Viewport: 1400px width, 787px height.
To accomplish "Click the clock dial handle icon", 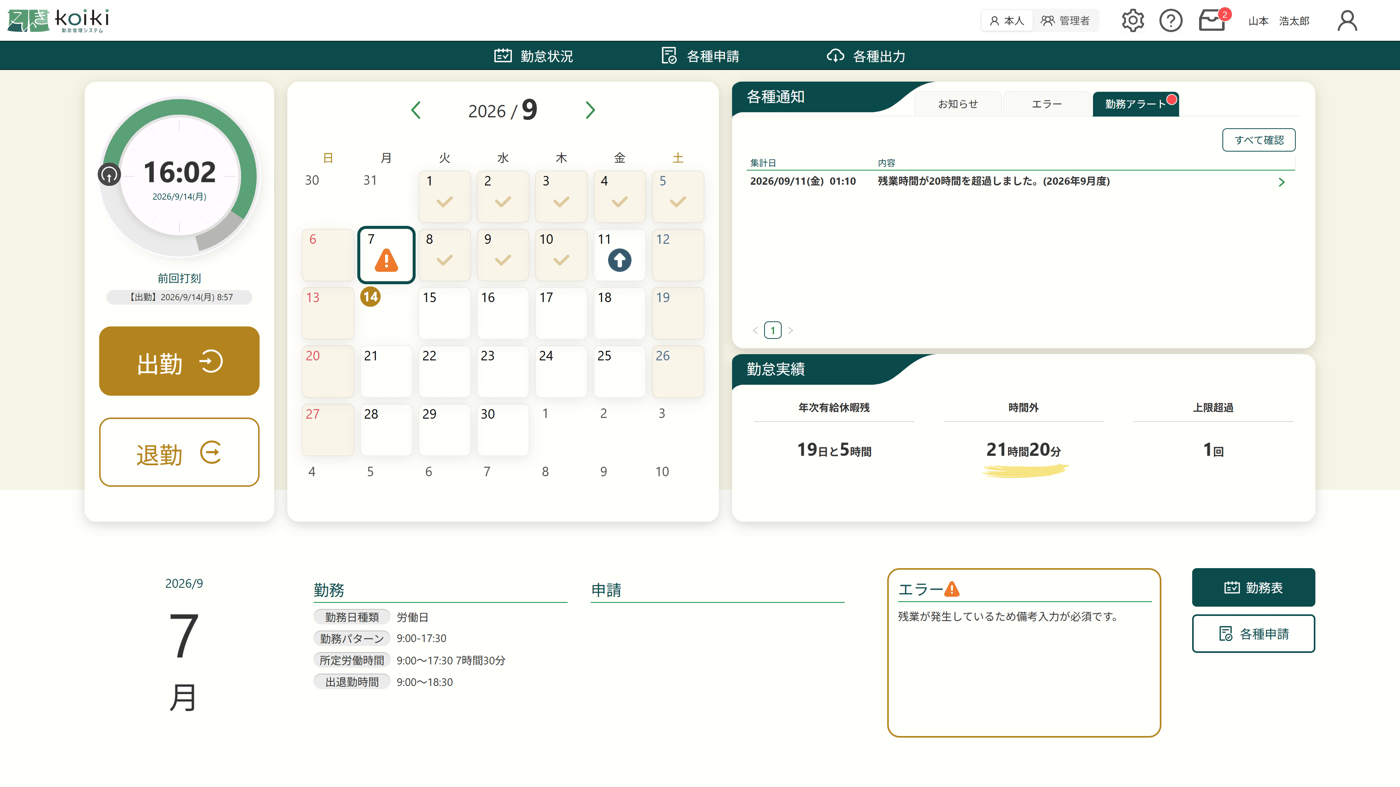I will (109, 174).
